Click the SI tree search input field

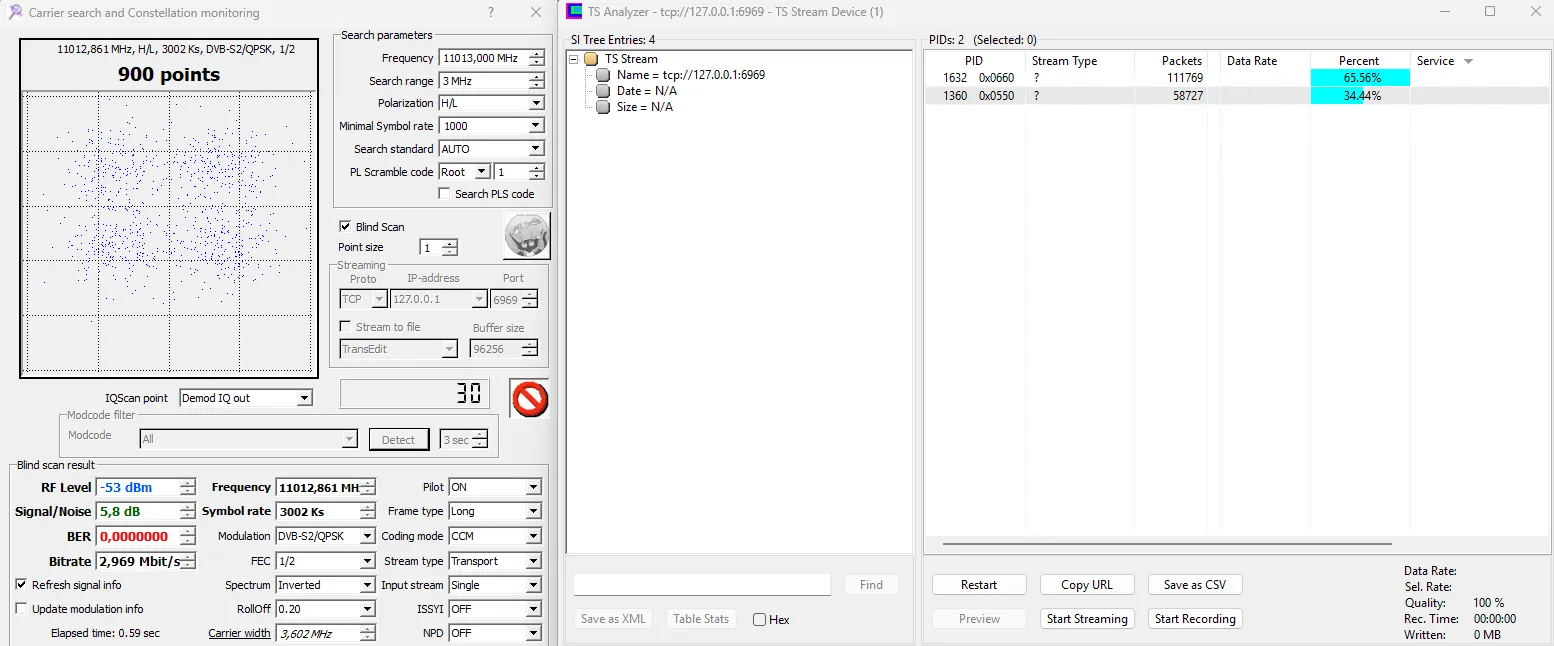tap(701, 585)
